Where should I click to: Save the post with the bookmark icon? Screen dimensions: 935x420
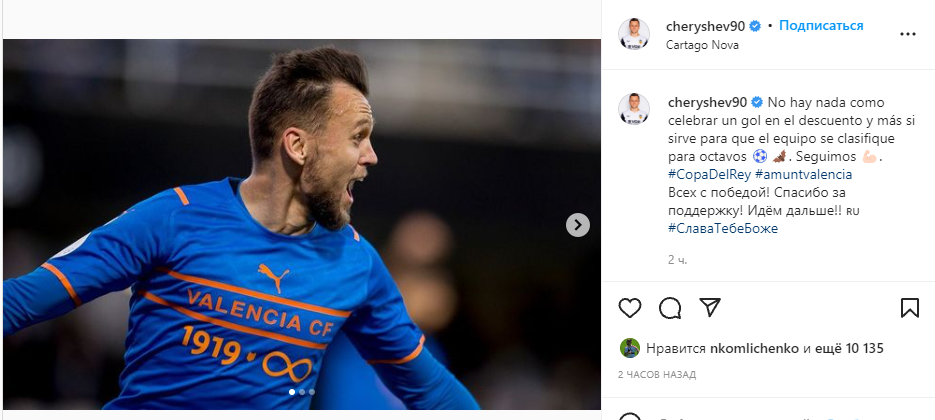pos(909,307)
